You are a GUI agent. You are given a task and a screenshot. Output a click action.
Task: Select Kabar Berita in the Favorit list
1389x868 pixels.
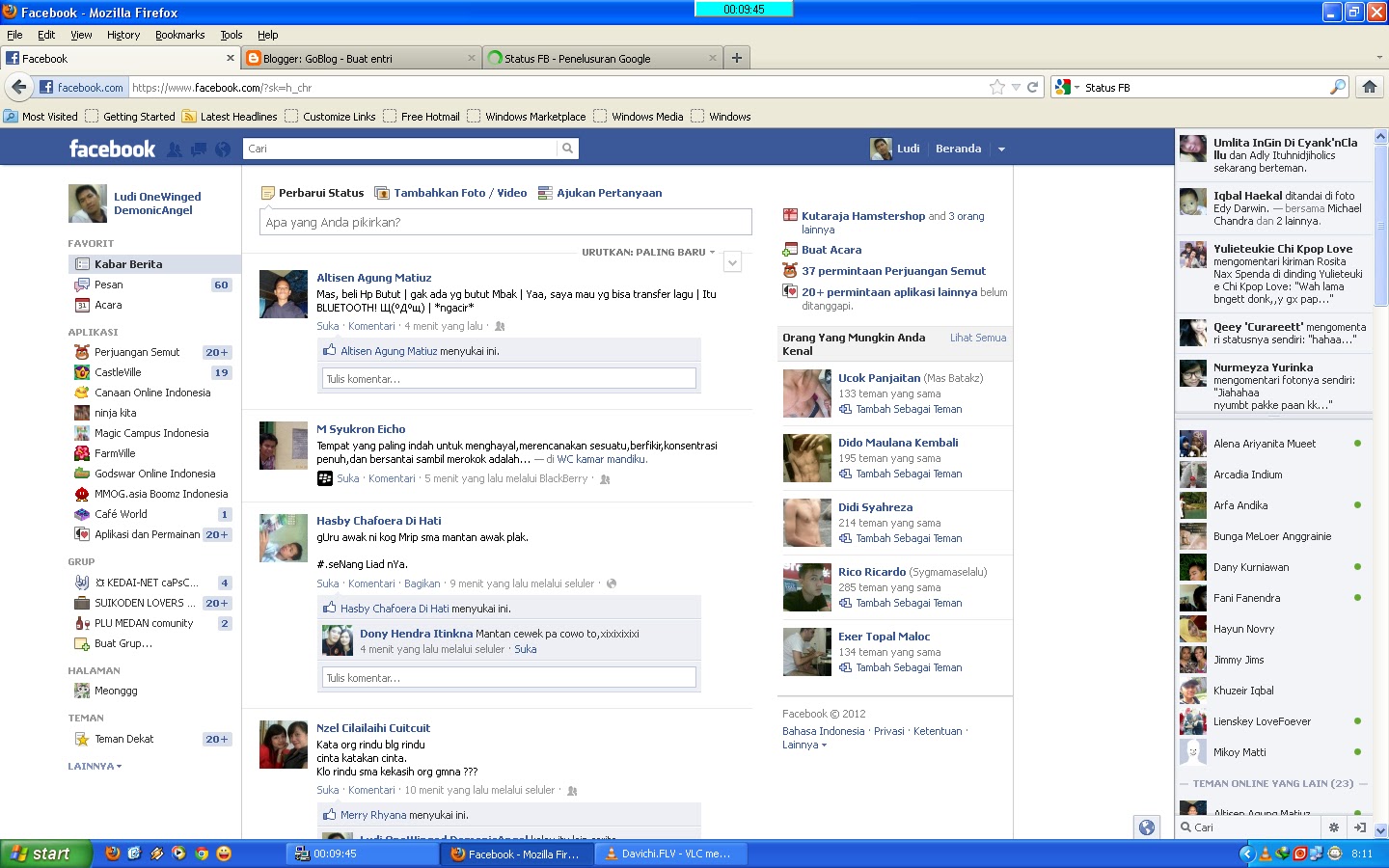click(154, 264)
